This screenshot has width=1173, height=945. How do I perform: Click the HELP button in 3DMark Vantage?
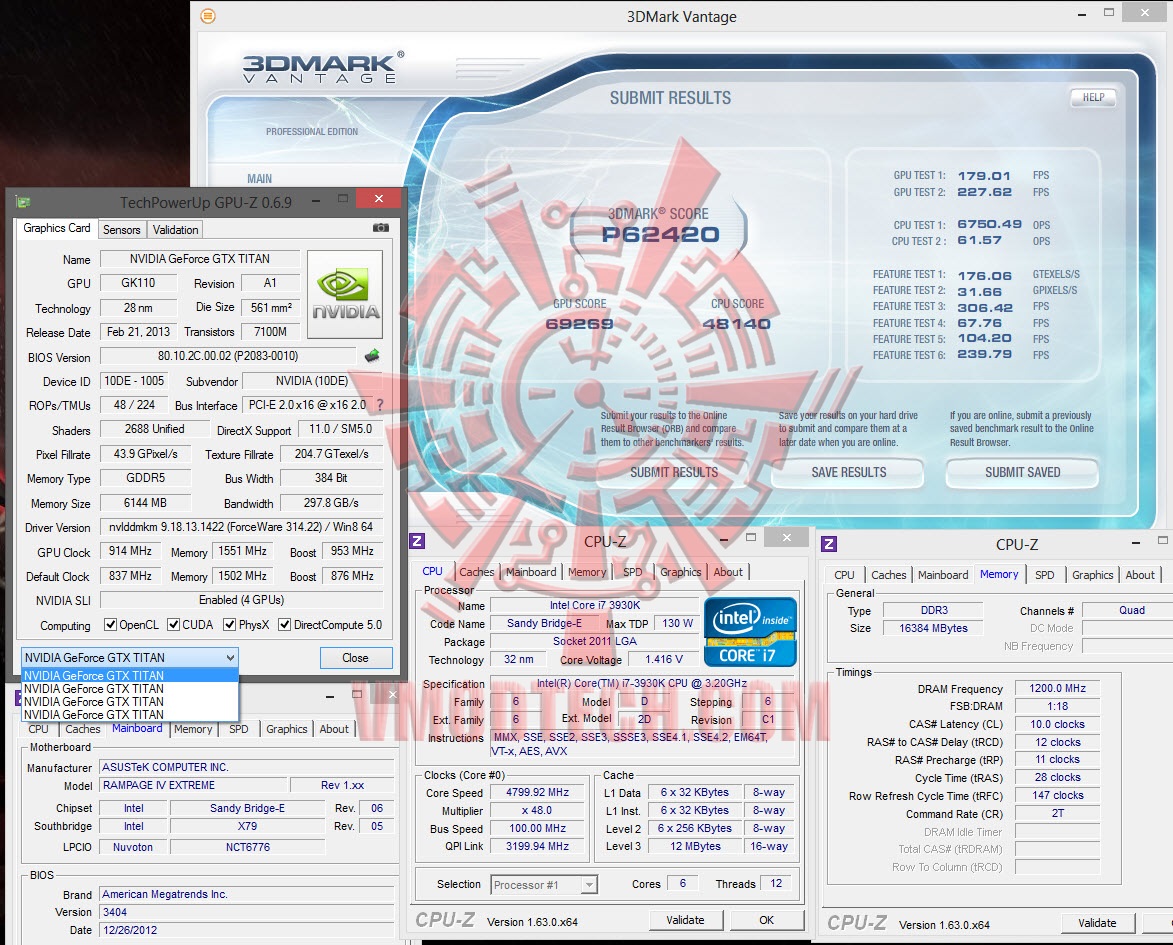coord(1093,97)
